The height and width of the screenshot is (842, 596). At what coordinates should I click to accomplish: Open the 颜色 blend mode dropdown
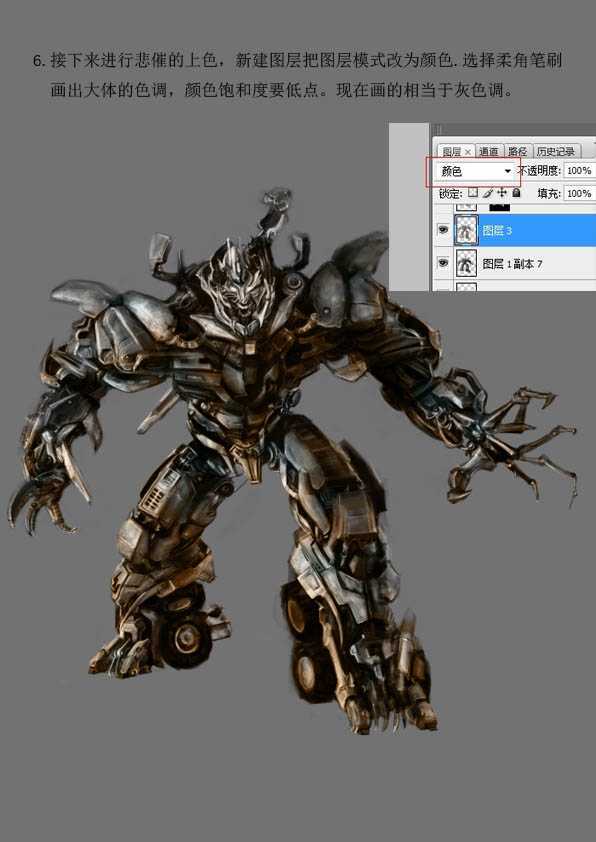[x=474, y=171]
